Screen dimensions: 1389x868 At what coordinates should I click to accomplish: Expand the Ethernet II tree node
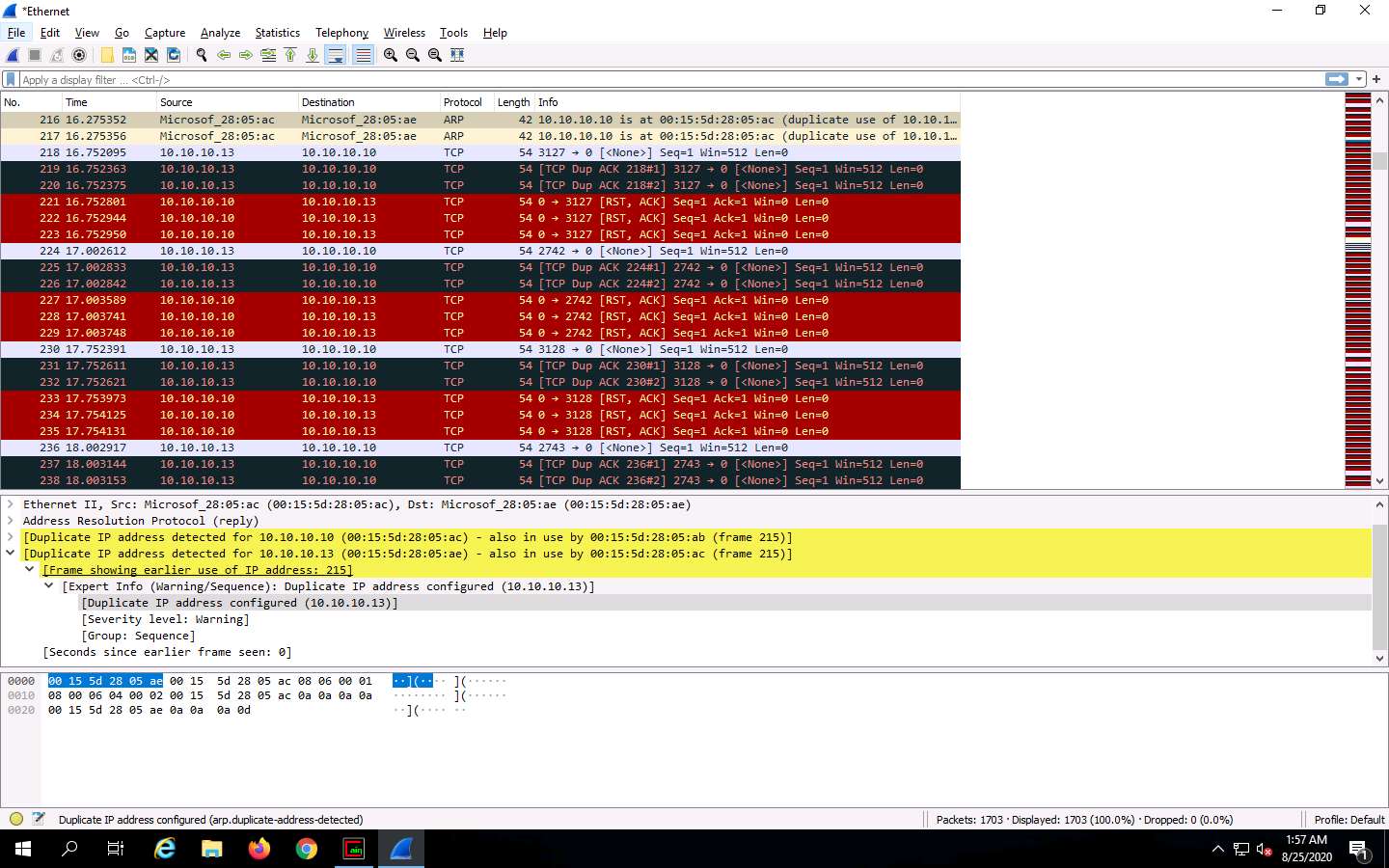point(11,504)
